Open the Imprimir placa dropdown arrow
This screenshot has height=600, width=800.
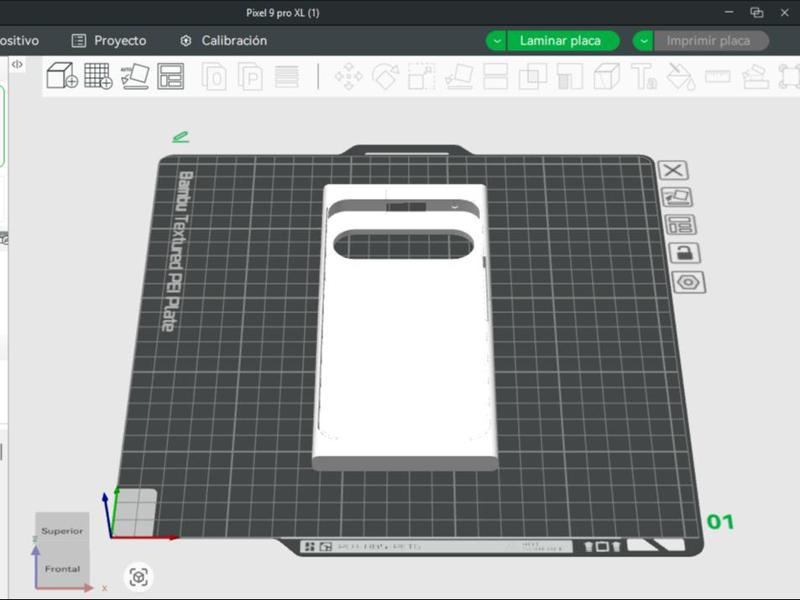coord(643,41)
